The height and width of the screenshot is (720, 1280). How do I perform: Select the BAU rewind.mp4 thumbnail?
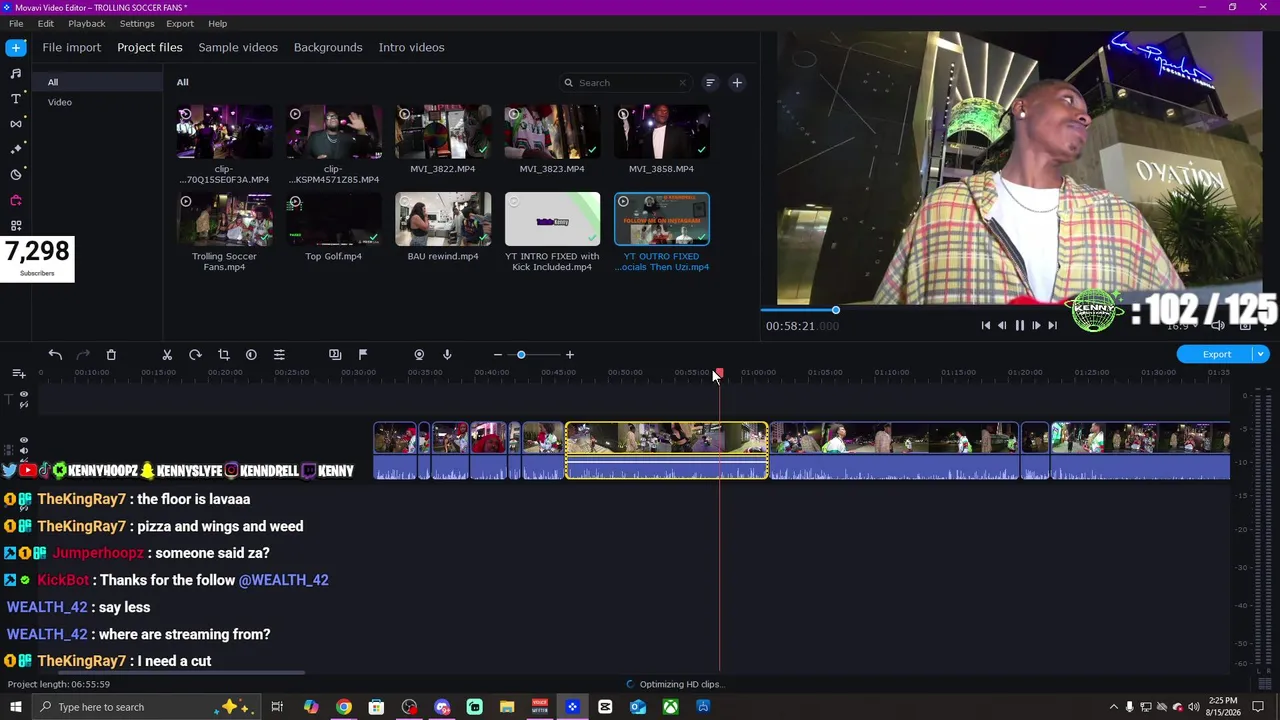pos(443,219)
